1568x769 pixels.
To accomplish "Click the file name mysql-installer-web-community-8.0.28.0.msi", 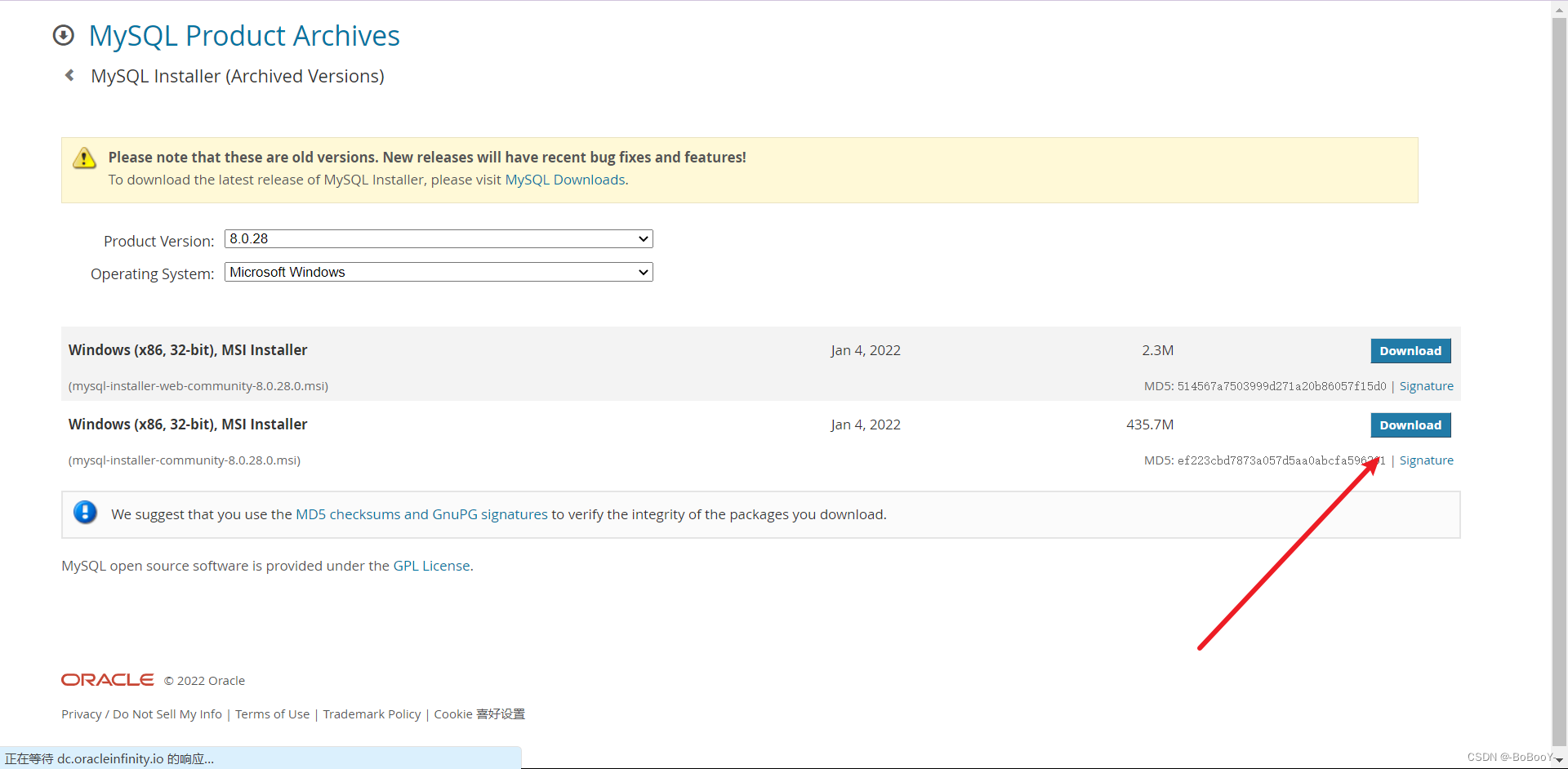I will 198,386.
